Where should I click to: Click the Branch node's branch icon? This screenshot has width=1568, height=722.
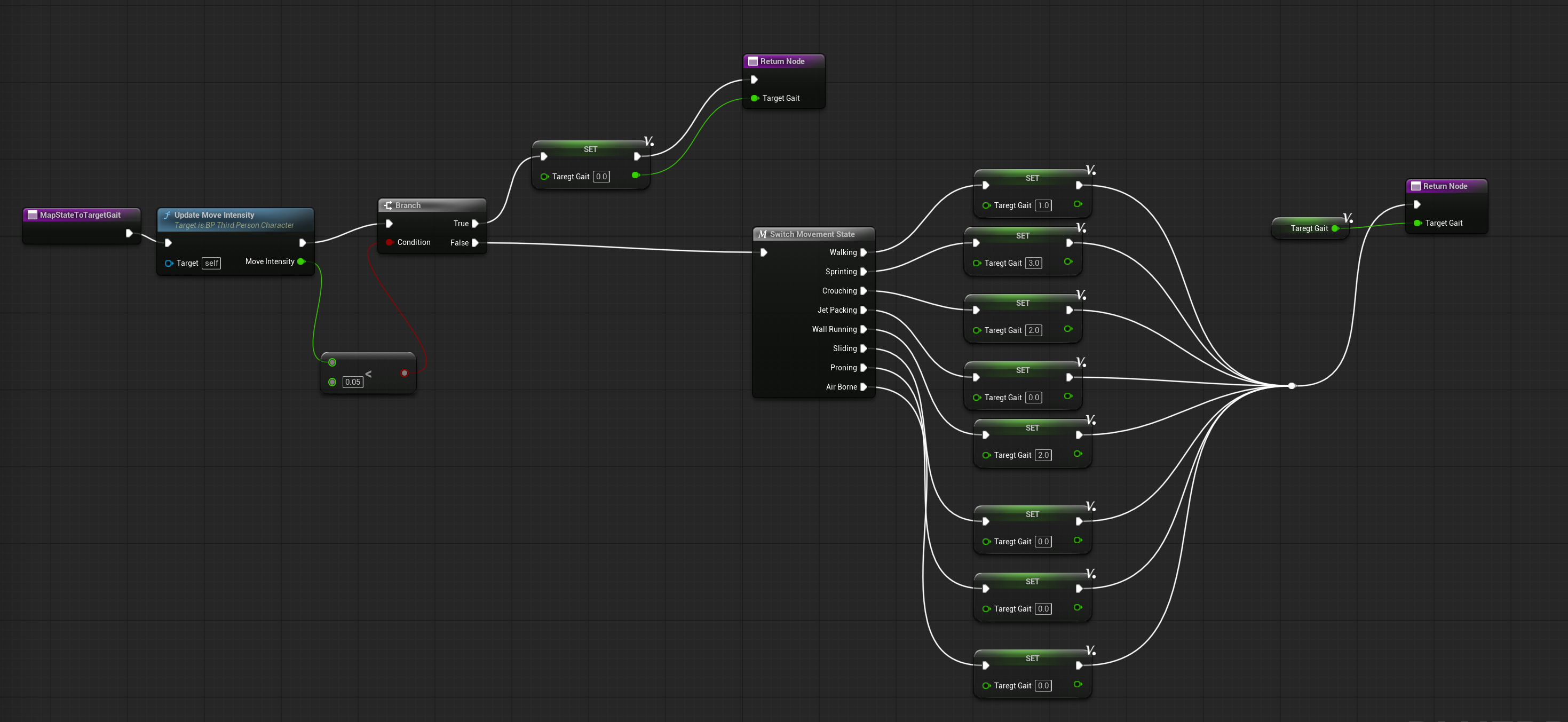(x=389, y=205)
